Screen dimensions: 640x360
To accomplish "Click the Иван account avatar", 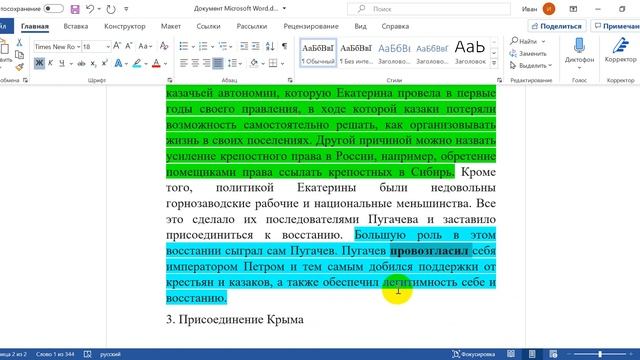I will coord(549,9).
